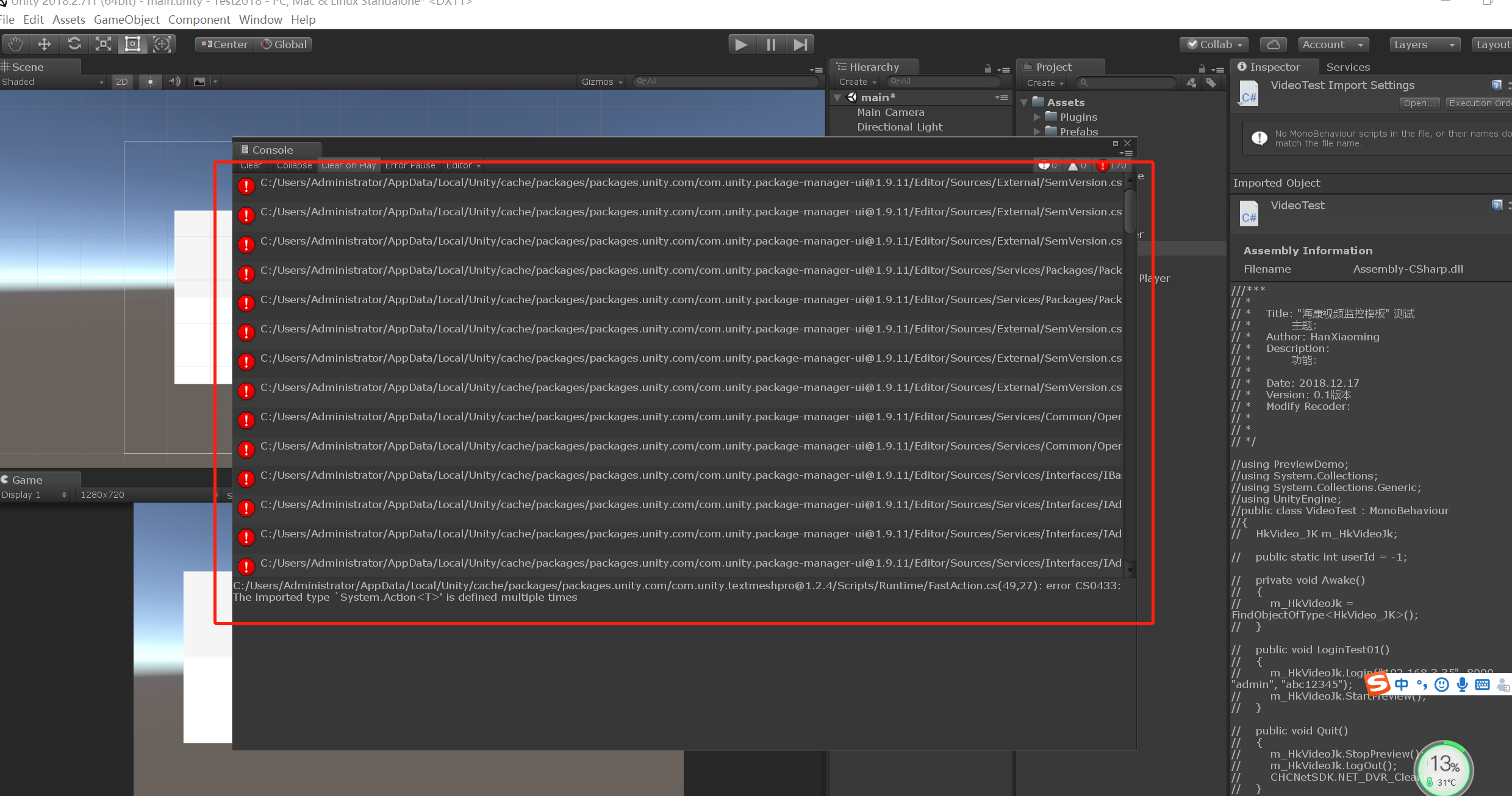Open the Console panel options menu
The width and height of the screenshot is (1512, 796).
coord(1126,154)
